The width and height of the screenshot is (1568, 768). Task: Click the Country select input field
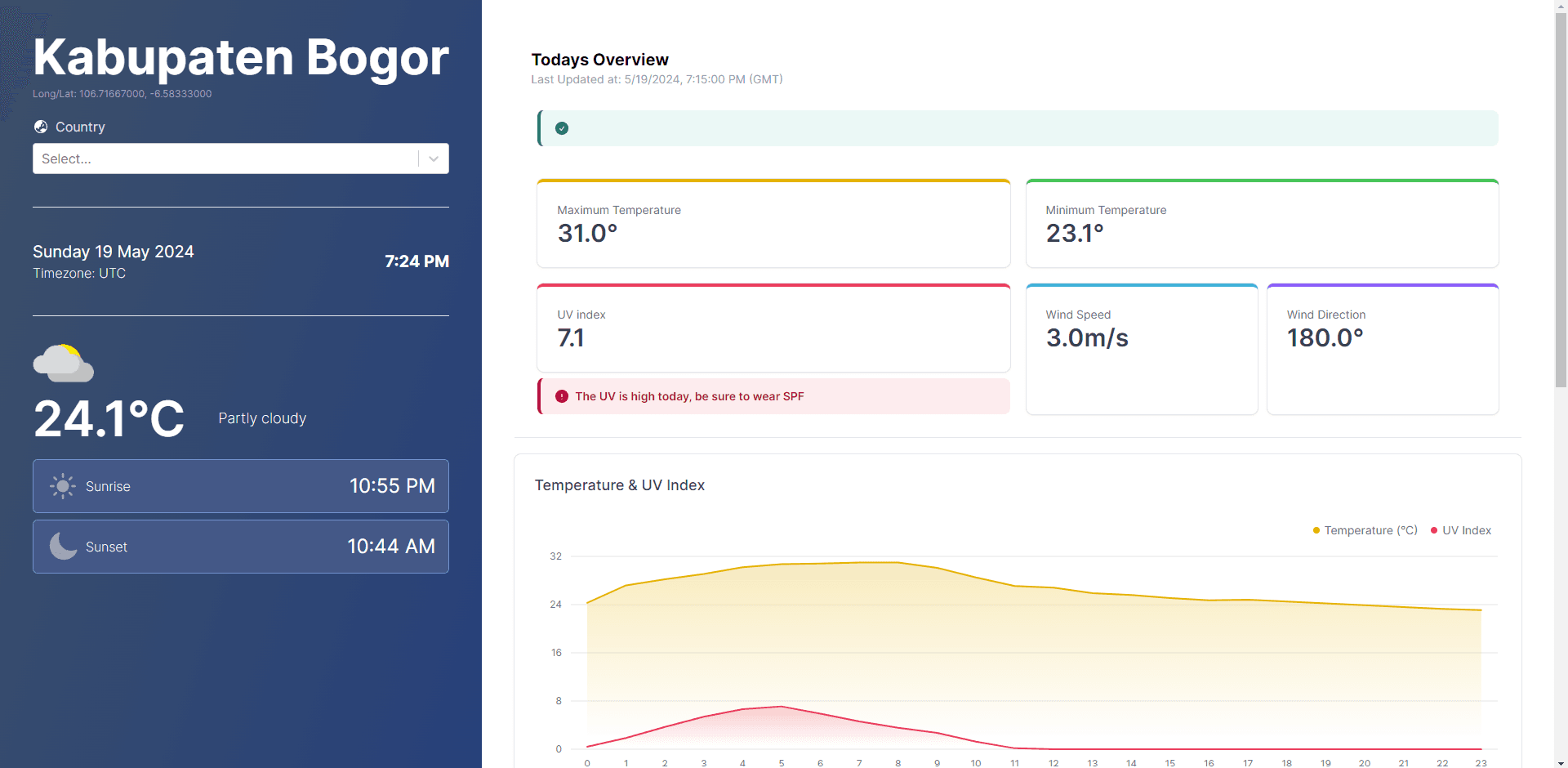point(225,159)
